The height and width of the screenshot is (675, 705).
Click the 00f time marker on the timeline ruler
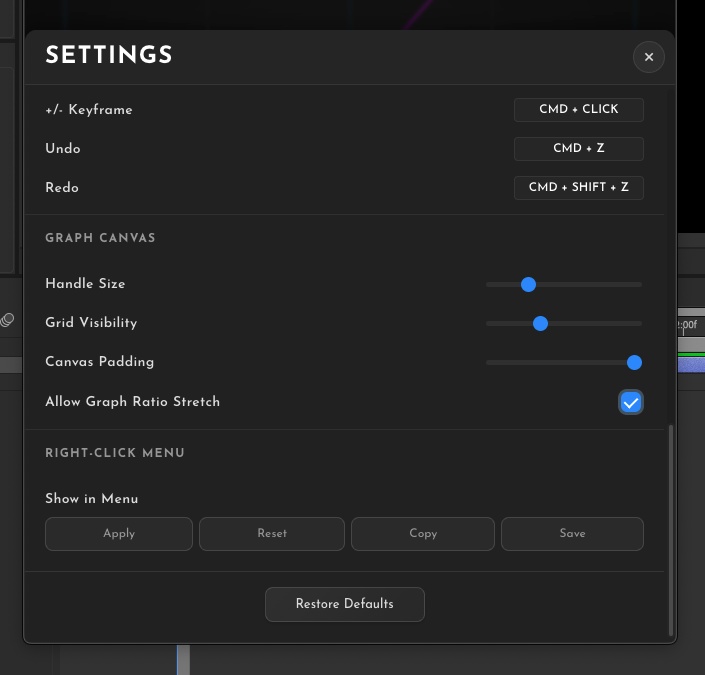coord(690,325)
